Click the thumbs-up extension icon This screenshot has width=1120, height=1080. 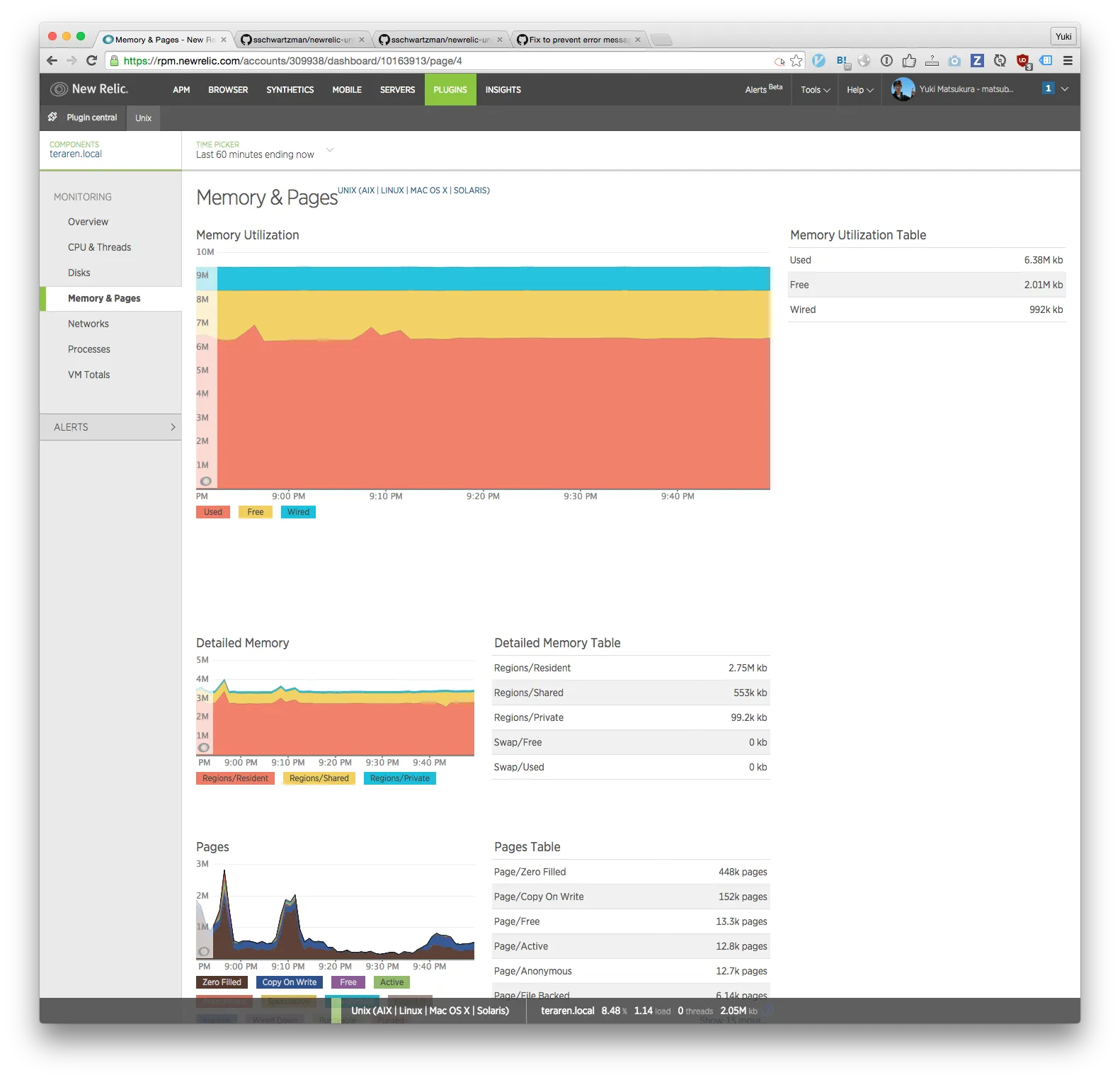pyautogui.click(x=909, y=61)
